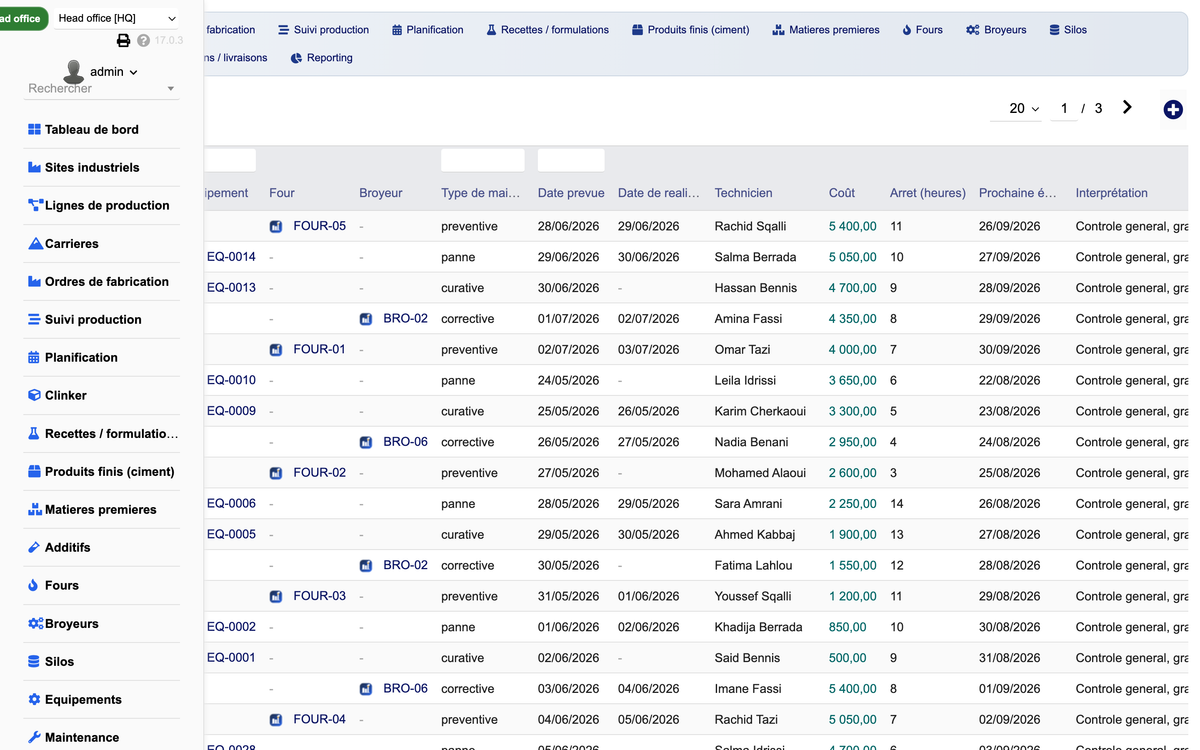The width and height of the screenshot is (1200, 750).
Task: Select cost value 850,00
Action: (x=847, y=627)
